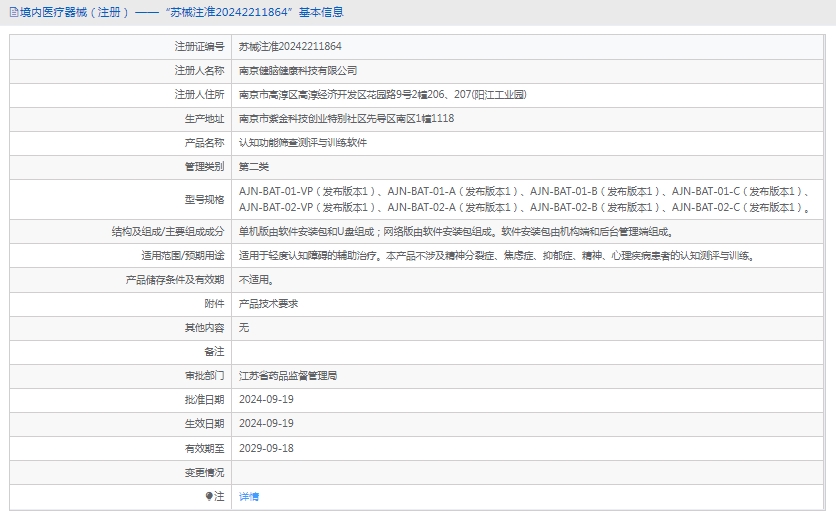This screenshot has width=836, height=514.
Task: Click 产品技术要求 in the 附件 row
Action: [x=268, y=304]
